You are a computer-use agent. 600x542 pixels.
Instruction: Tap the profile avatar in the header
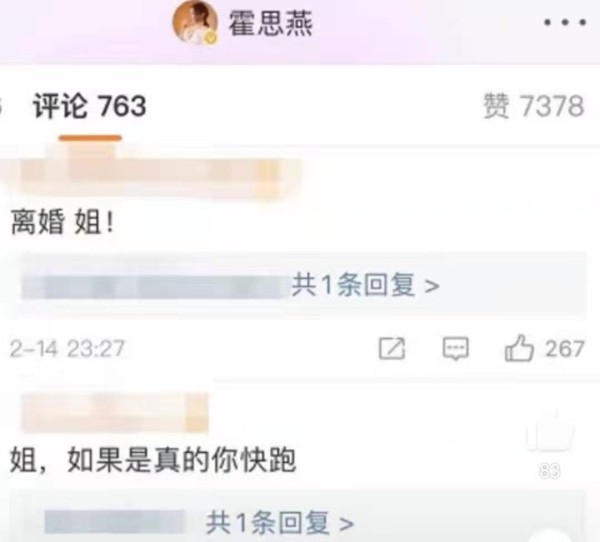196,21
